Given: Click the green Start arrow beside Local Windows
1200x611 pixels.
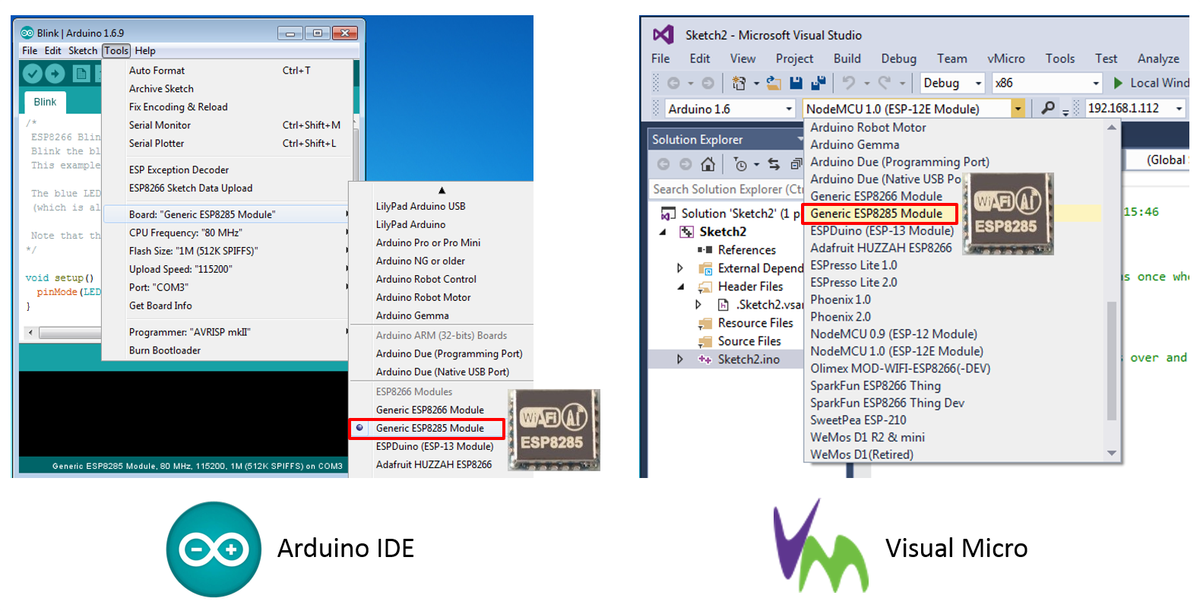Looking at the screenshot, I should tap(1118, 83).
